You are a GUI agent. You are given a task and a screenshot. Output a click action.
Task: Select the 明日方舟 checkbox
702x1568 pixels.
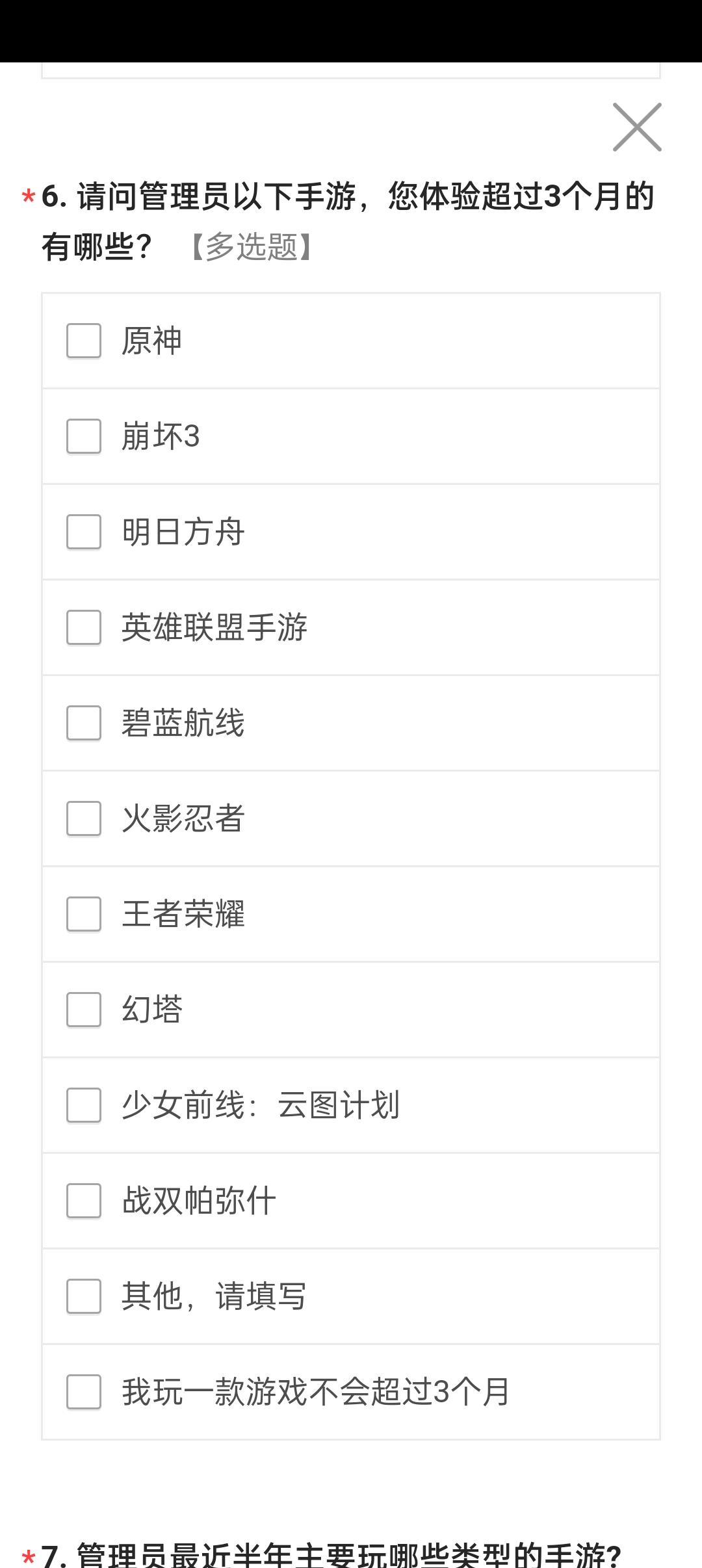[84, 532]
